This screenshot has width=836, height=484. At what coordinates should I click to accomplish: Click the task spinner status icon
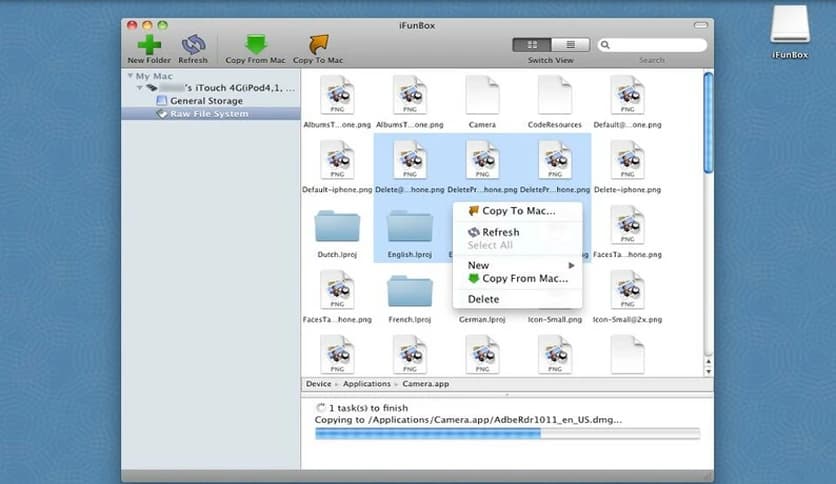[320, 408]
